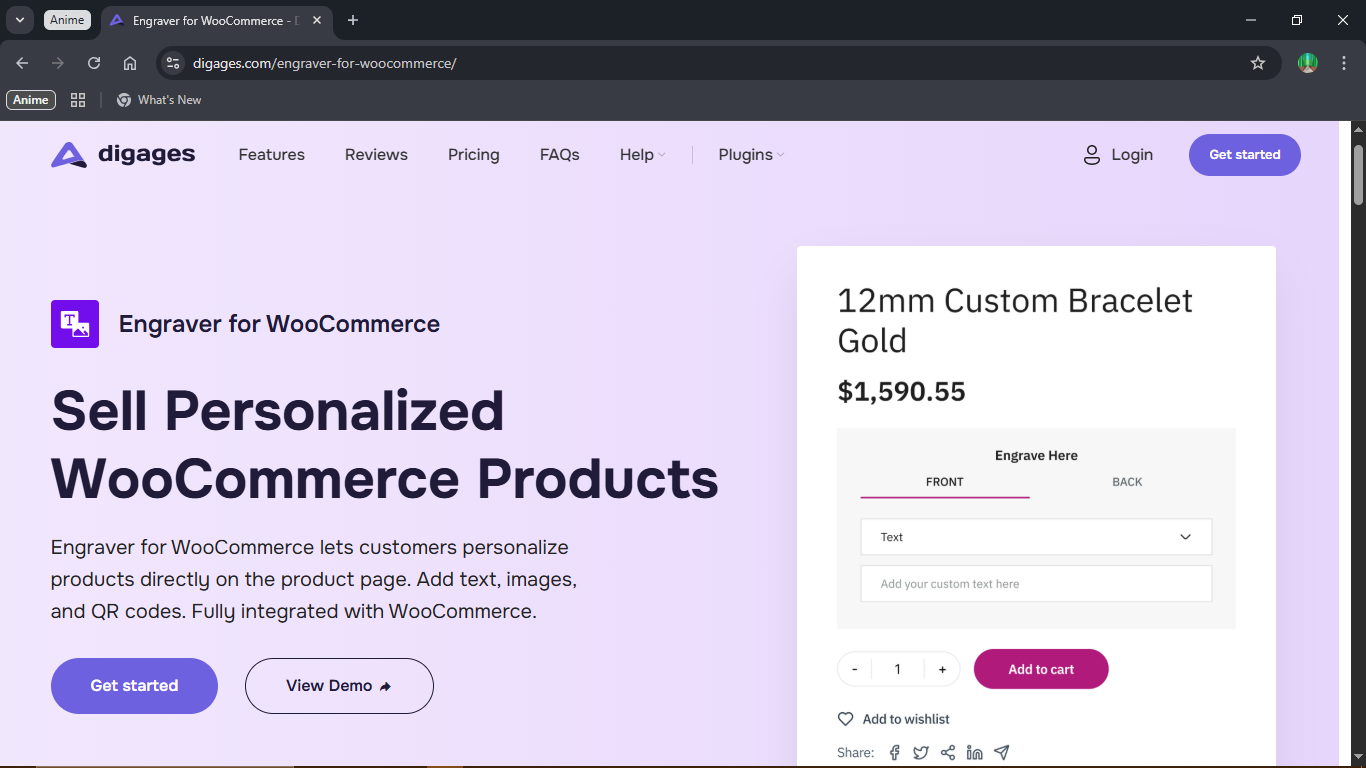The image size is (1366, 768).
Task: Click the LinkedIn share icon
Action: (x=975, y=753)
